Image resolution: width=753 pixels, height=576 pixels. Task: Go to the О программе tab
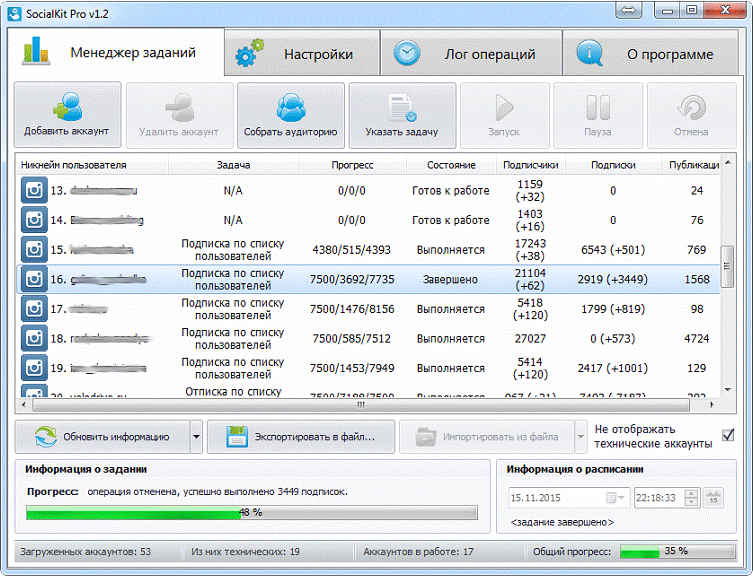(x=650, y=53)
